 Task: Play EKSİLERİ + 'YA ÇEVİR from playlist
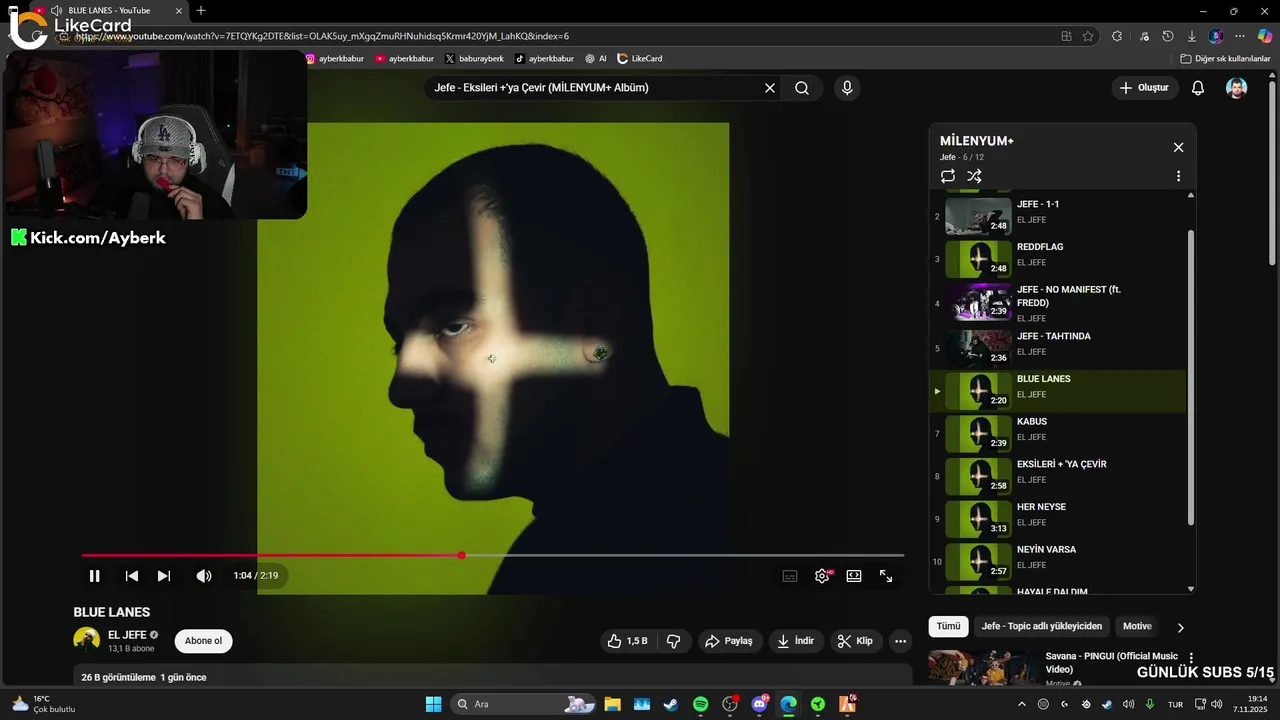point(1058,476)
